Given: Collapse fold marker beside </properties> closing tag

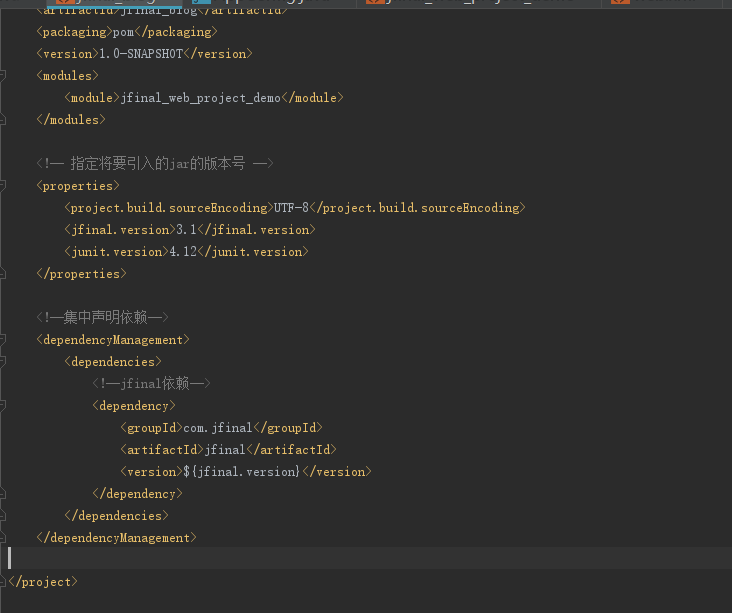Looking at the screenshot, I should (2, 274).
